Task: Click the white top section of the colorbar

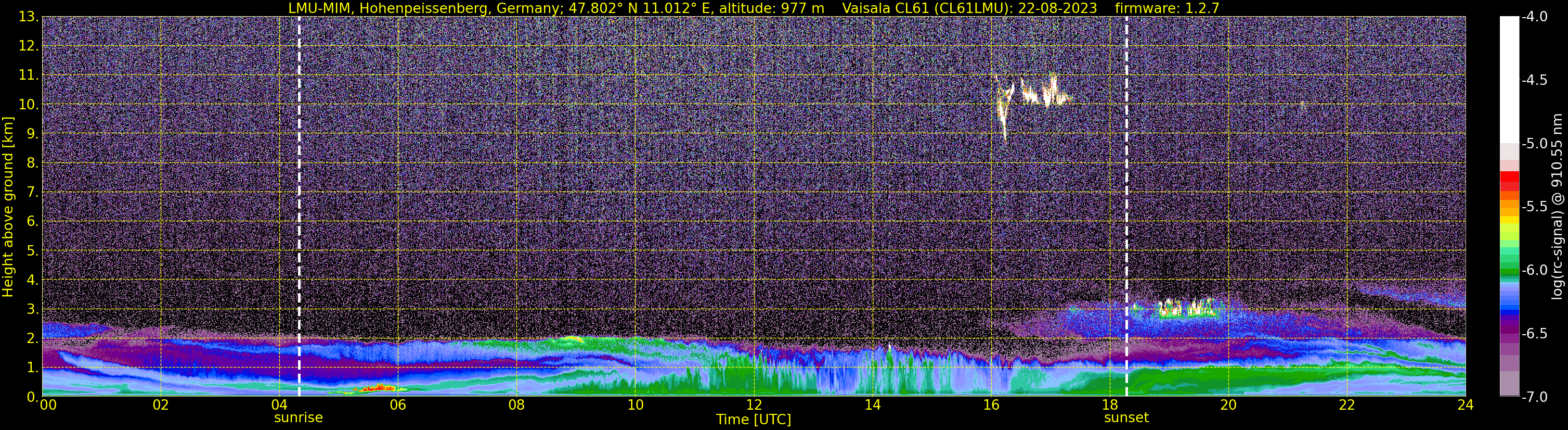Action: coord(1510,79)
